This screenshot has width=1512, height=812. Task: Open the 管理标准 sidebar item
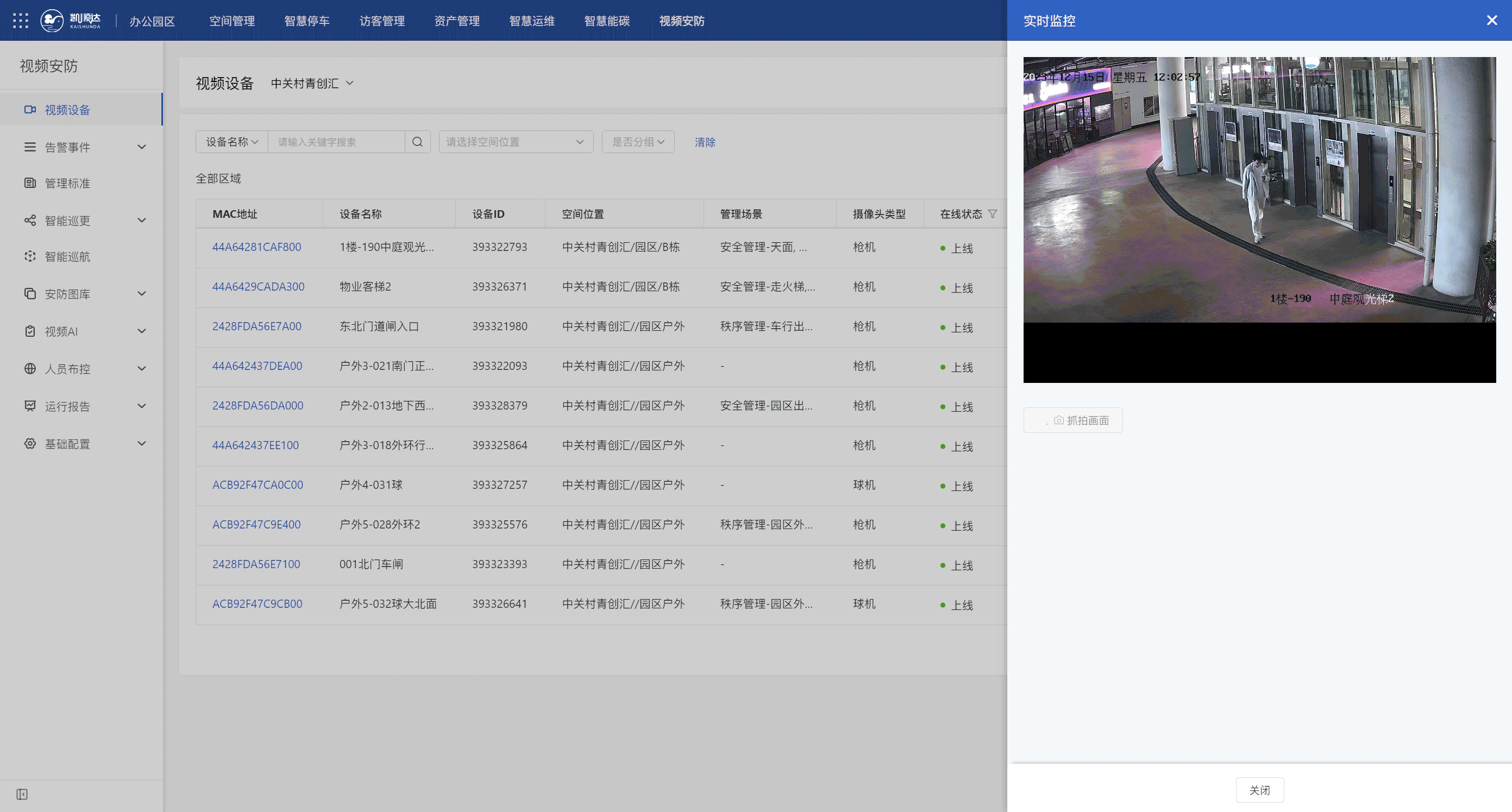click(x=67, y=184)
